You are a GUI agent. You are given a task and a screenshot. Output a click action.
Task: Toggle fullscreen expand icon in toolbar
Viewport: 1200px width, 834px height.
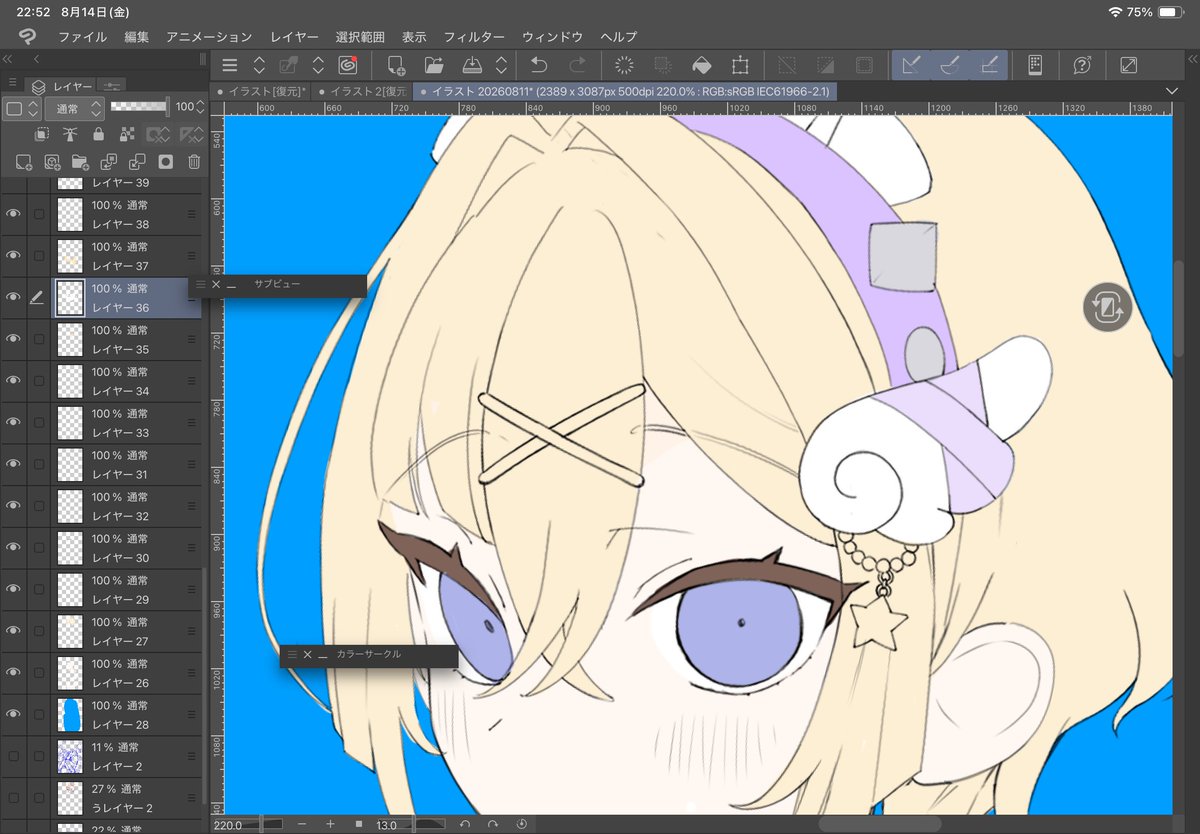[x=1129, y=66]
